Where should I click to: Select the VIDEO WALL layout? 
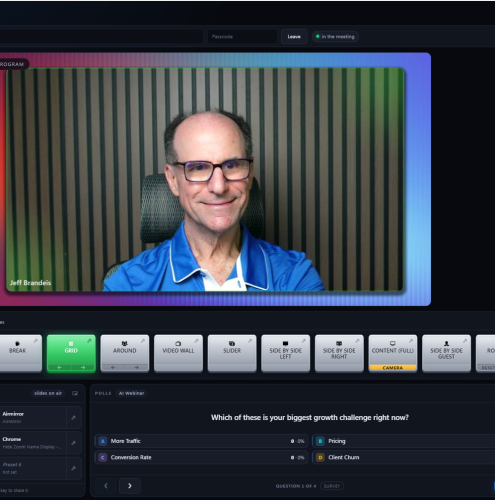coord(178,353)
